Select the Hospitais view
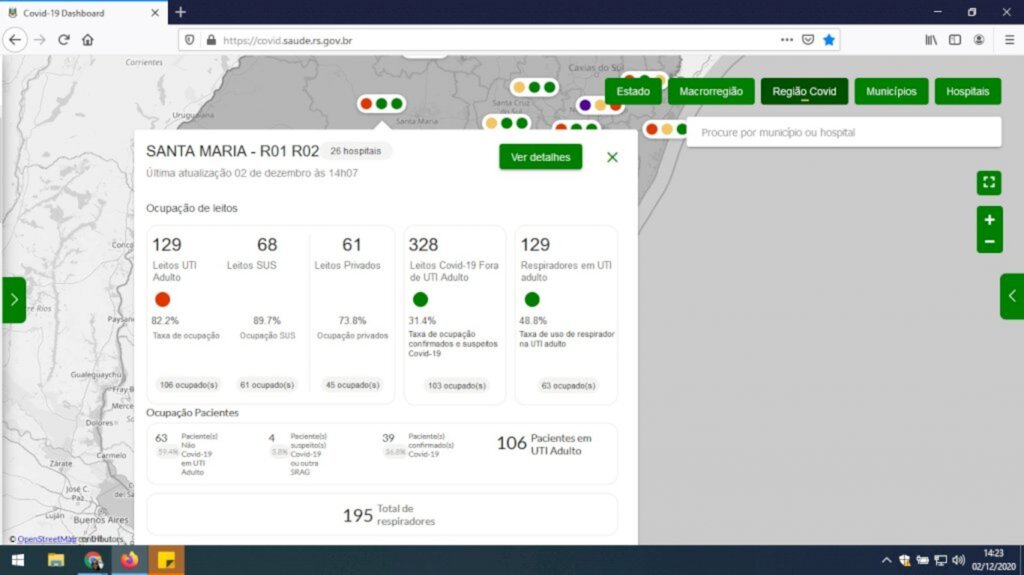 point(967,91)
